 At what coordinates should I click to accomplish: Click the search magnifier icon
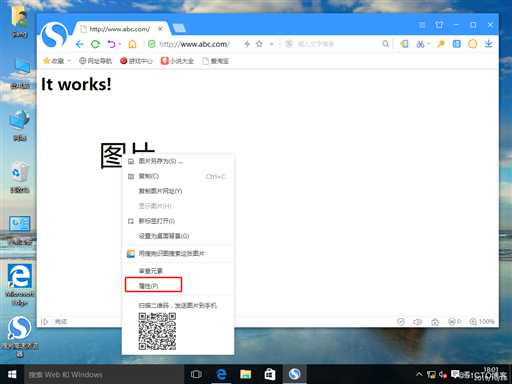(x=385, y=44)
